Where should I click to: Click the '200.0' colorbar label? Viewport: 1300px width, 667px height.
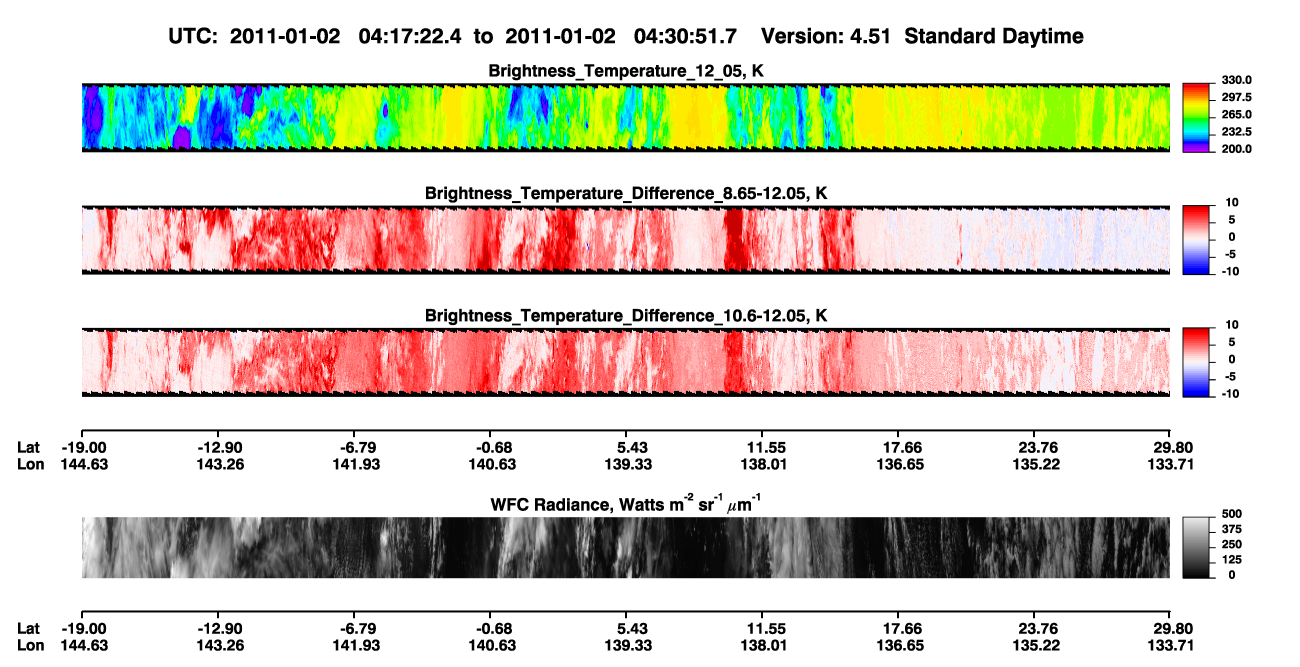1236,149
